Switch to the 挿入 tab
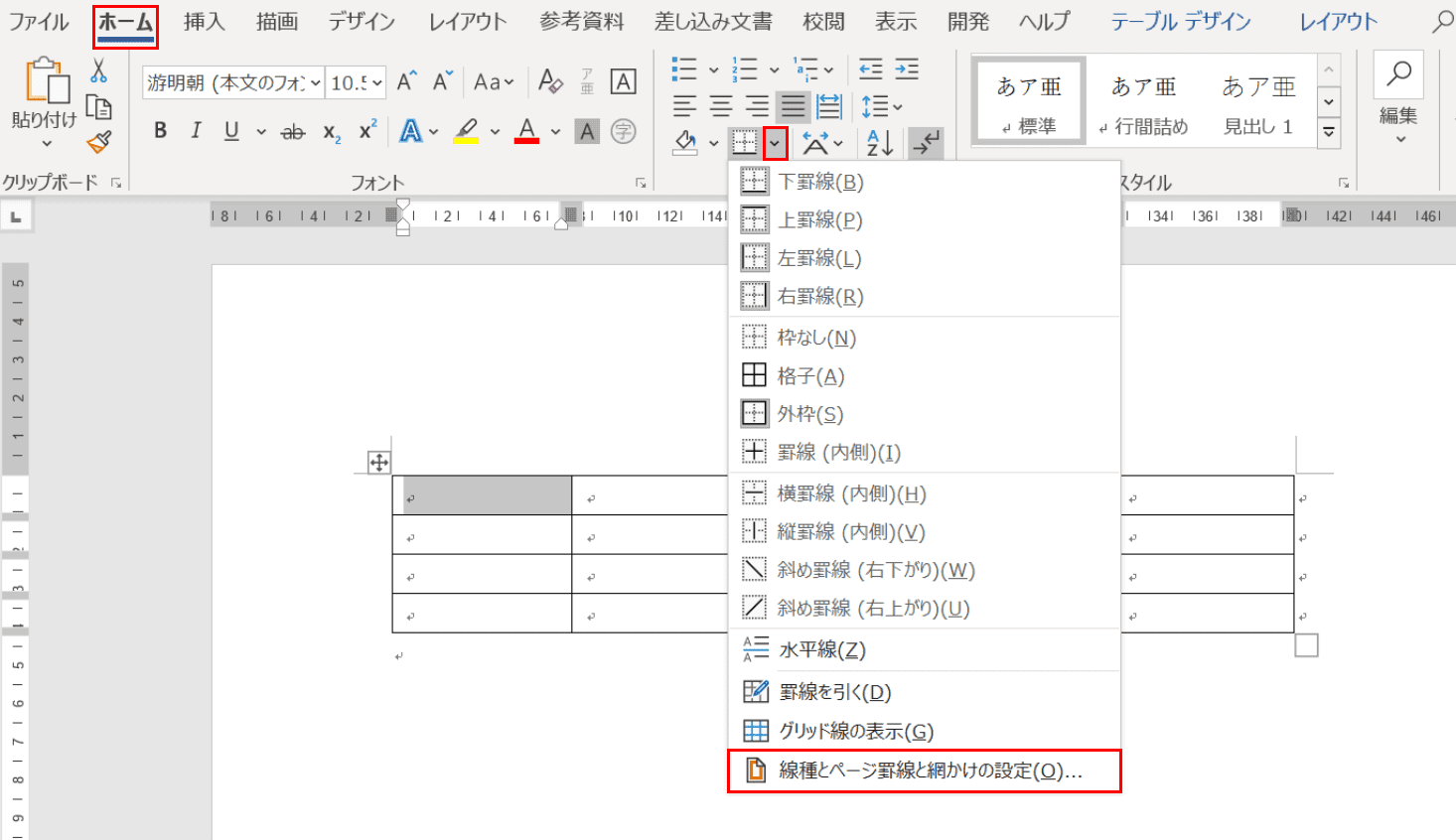1456x840 pixels. pos(204,22)
